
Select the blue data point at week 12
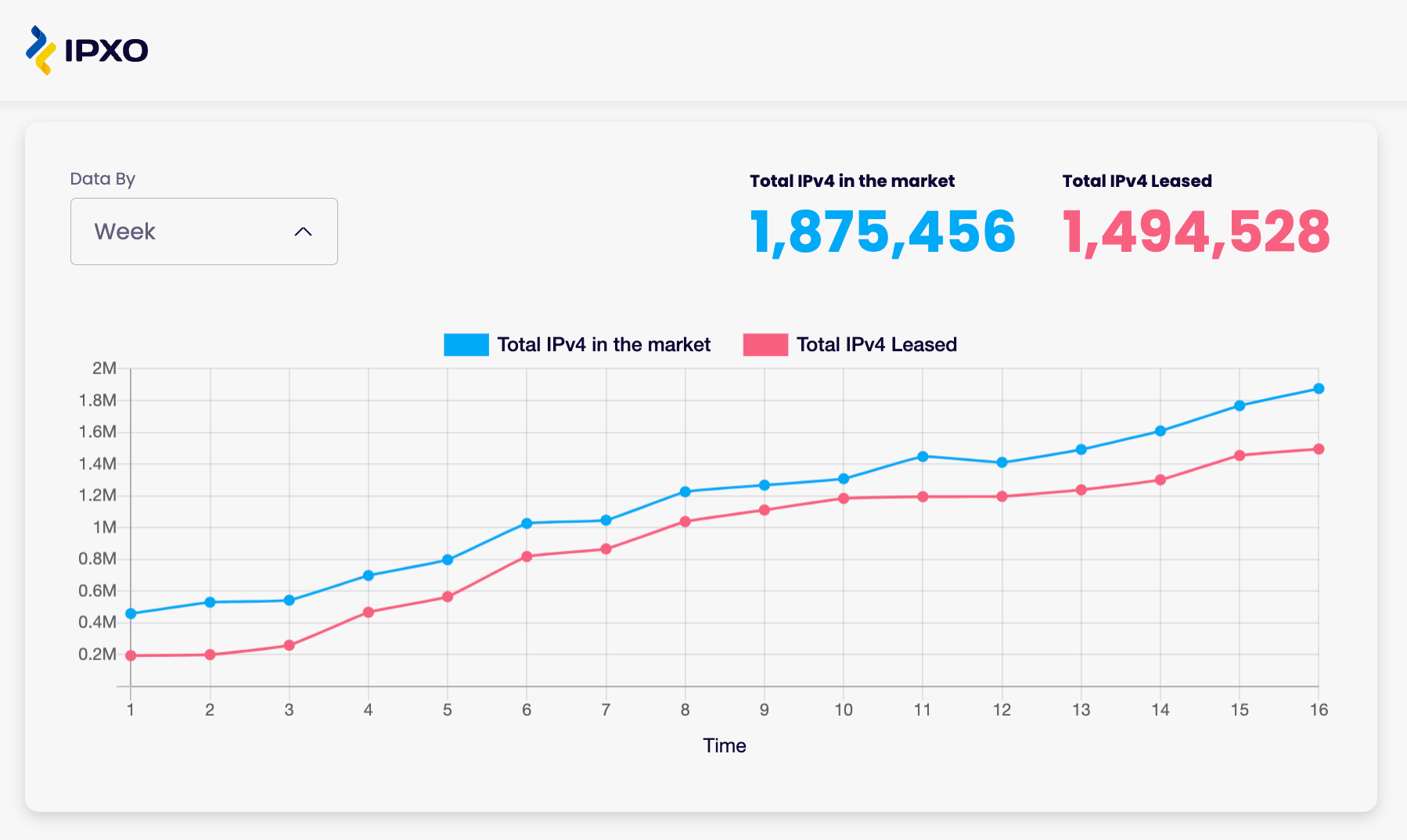pos(1002,462)
